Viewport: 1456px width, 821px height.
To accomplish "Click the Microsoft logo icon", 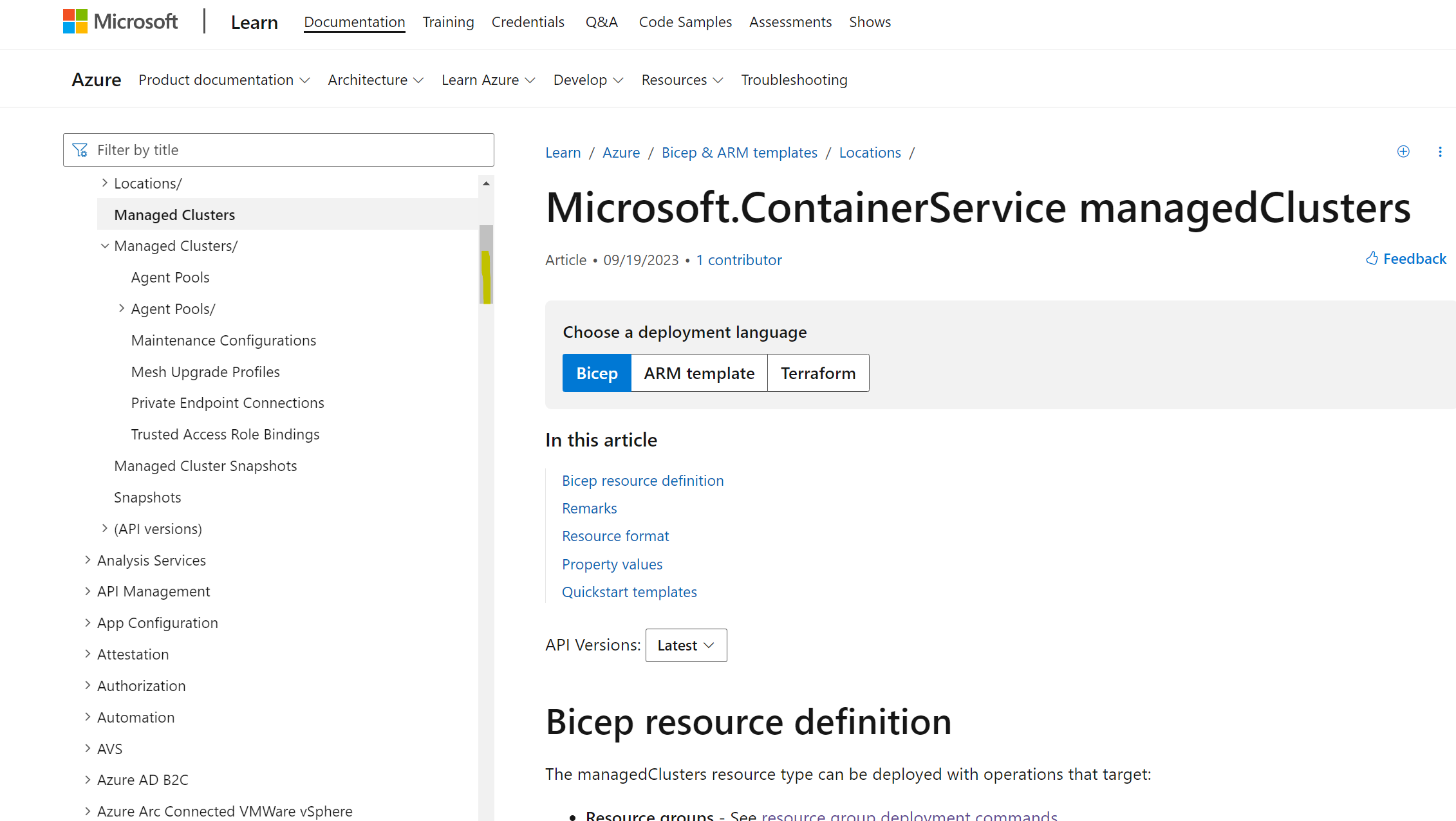I will (x=75, y=21).
